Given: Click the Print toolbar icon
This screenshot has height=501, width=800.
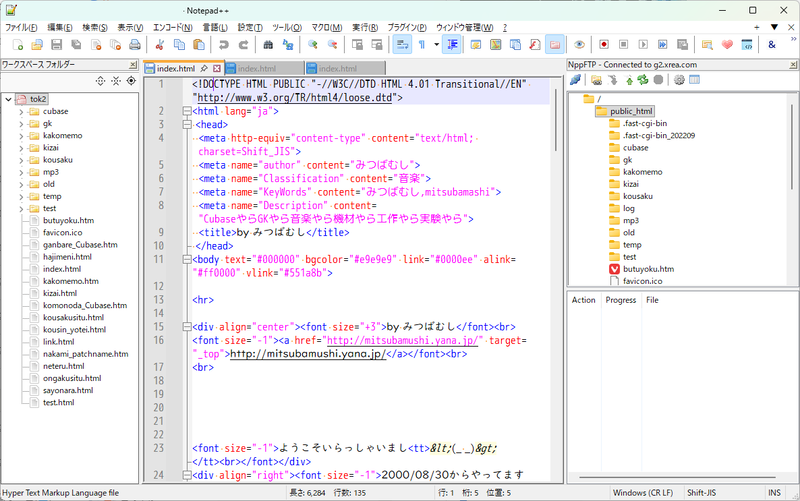Looking at the screenshot, I should tap(135, 45).
